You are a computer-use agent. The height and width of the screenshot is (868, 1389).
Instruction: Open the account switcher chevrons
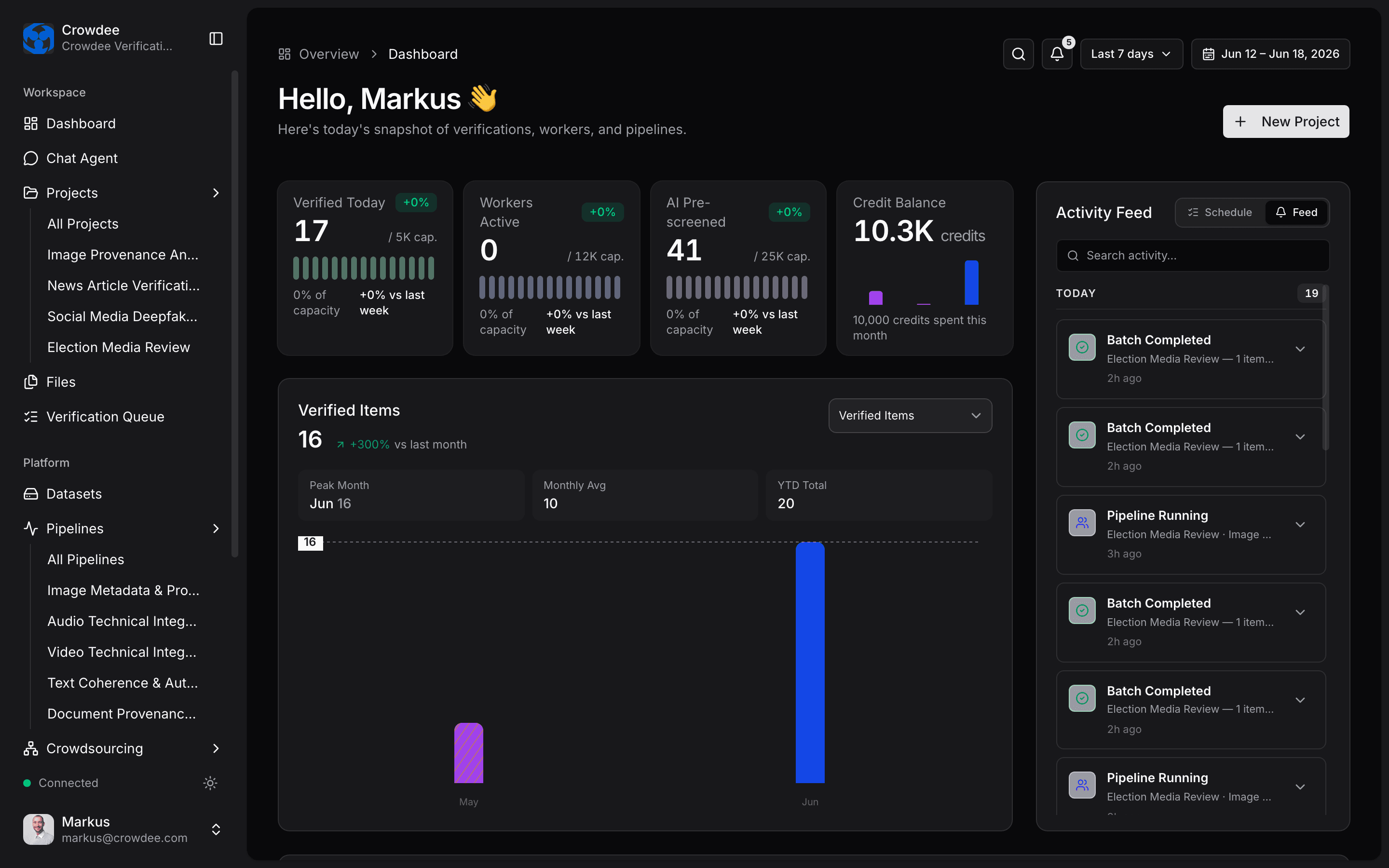pos(216,829)
